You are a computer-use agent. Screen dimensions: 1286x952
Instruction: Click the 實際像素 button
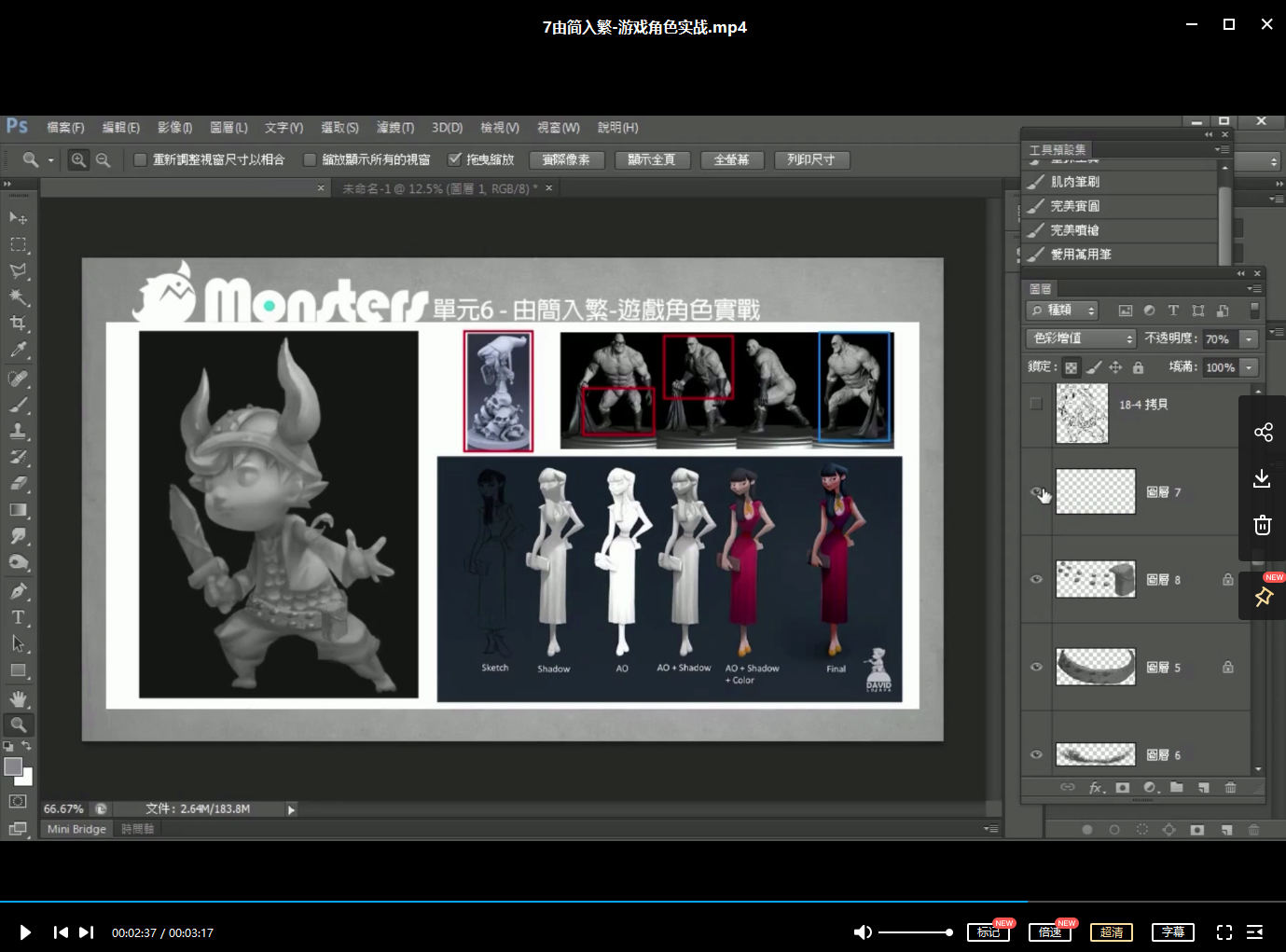point(566,160)
